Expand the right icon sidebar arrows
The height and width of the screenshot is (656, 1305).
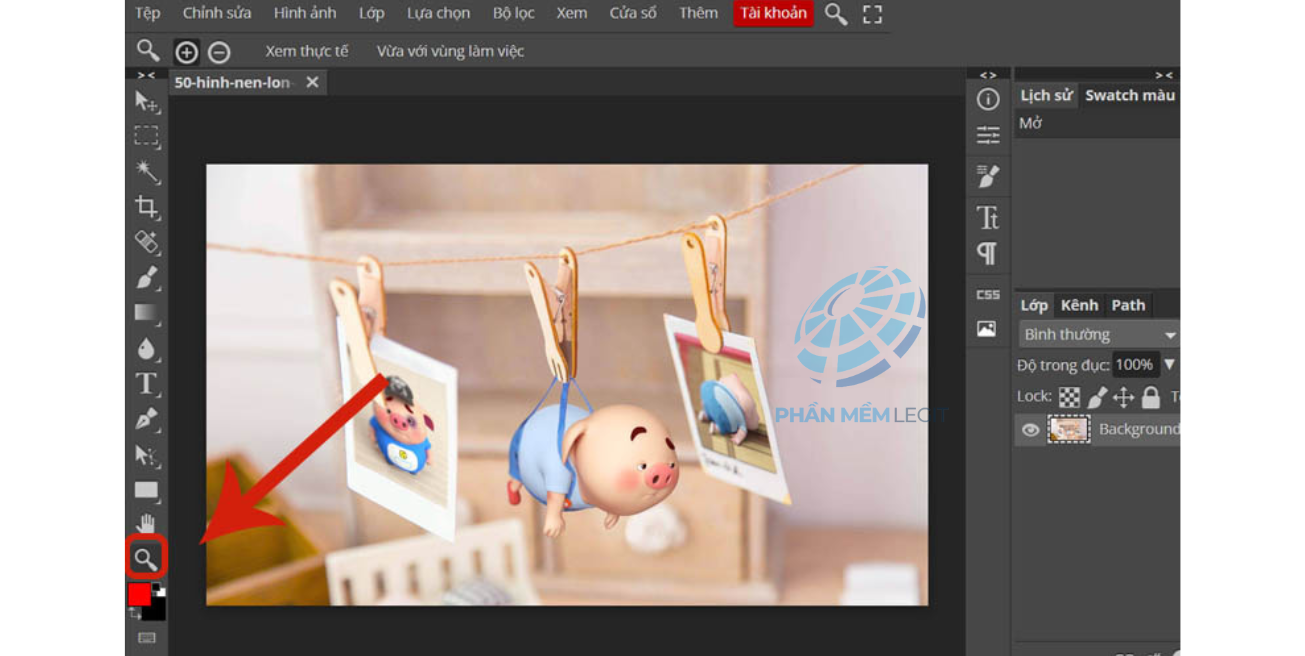click(x=988, y=75)
